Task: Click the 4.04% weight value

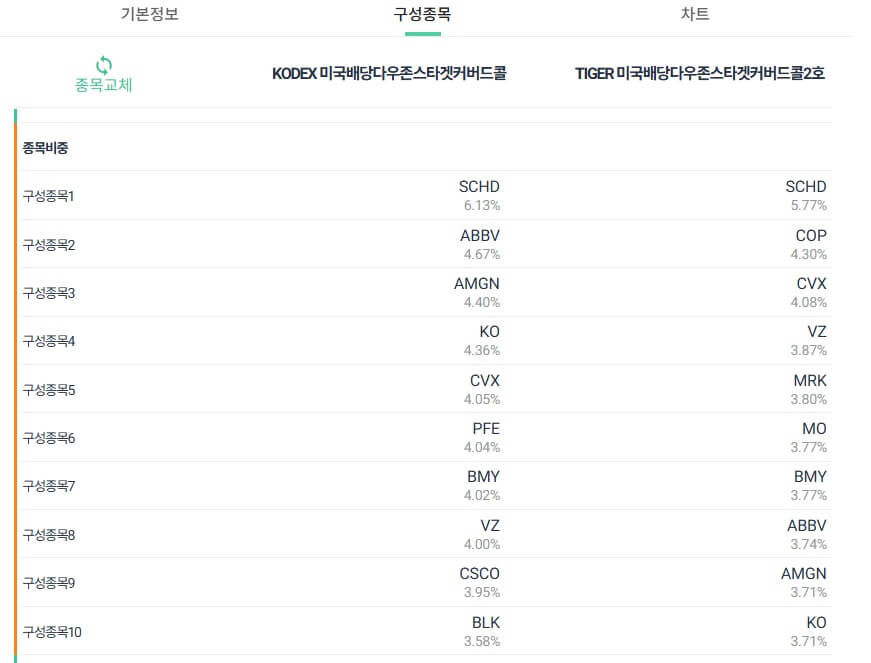Action: [482, 447]
